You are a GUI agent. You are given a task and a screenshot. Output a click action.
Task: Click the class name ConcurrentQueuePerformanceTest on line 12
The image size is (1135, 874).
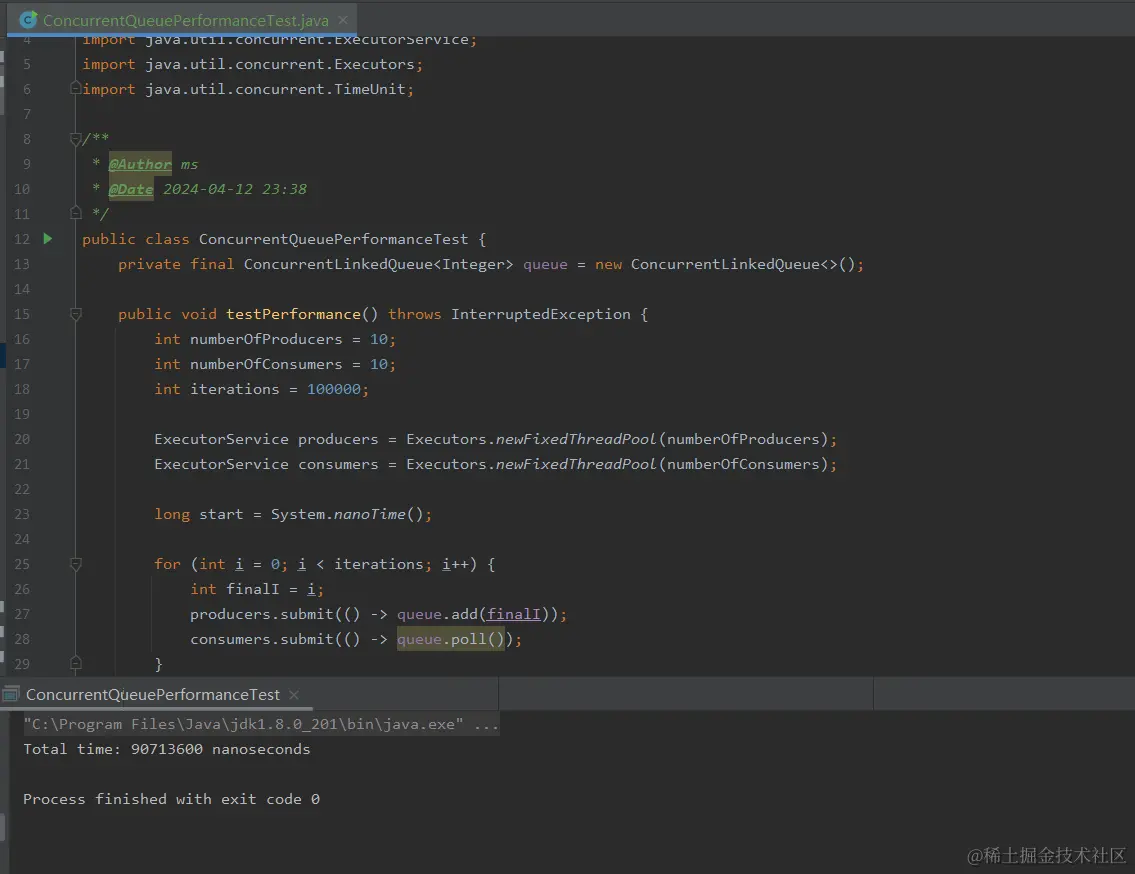(x=333, y=239)
